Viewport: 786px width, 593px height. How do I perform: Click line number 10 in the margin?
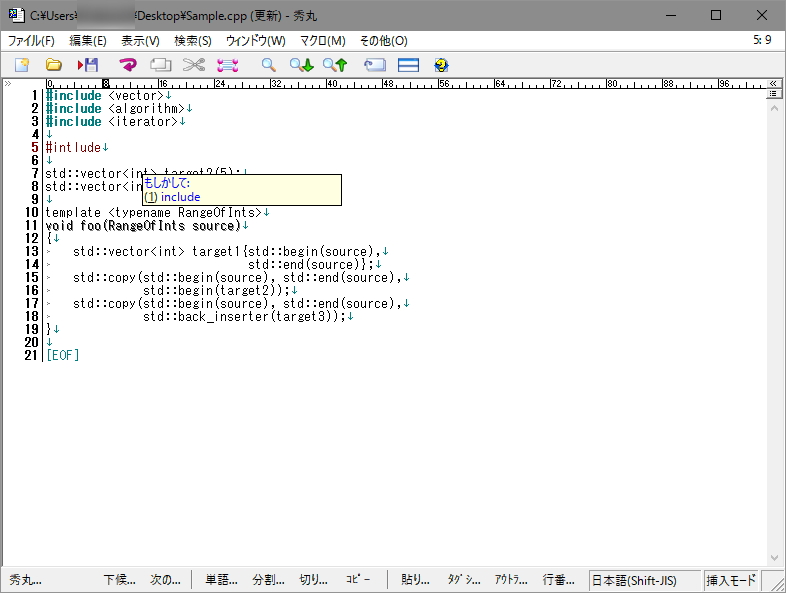click(31, 213)
